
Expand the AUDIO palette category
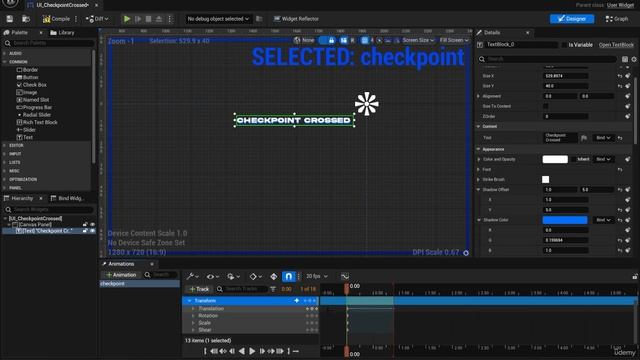[x=5, y=53]
